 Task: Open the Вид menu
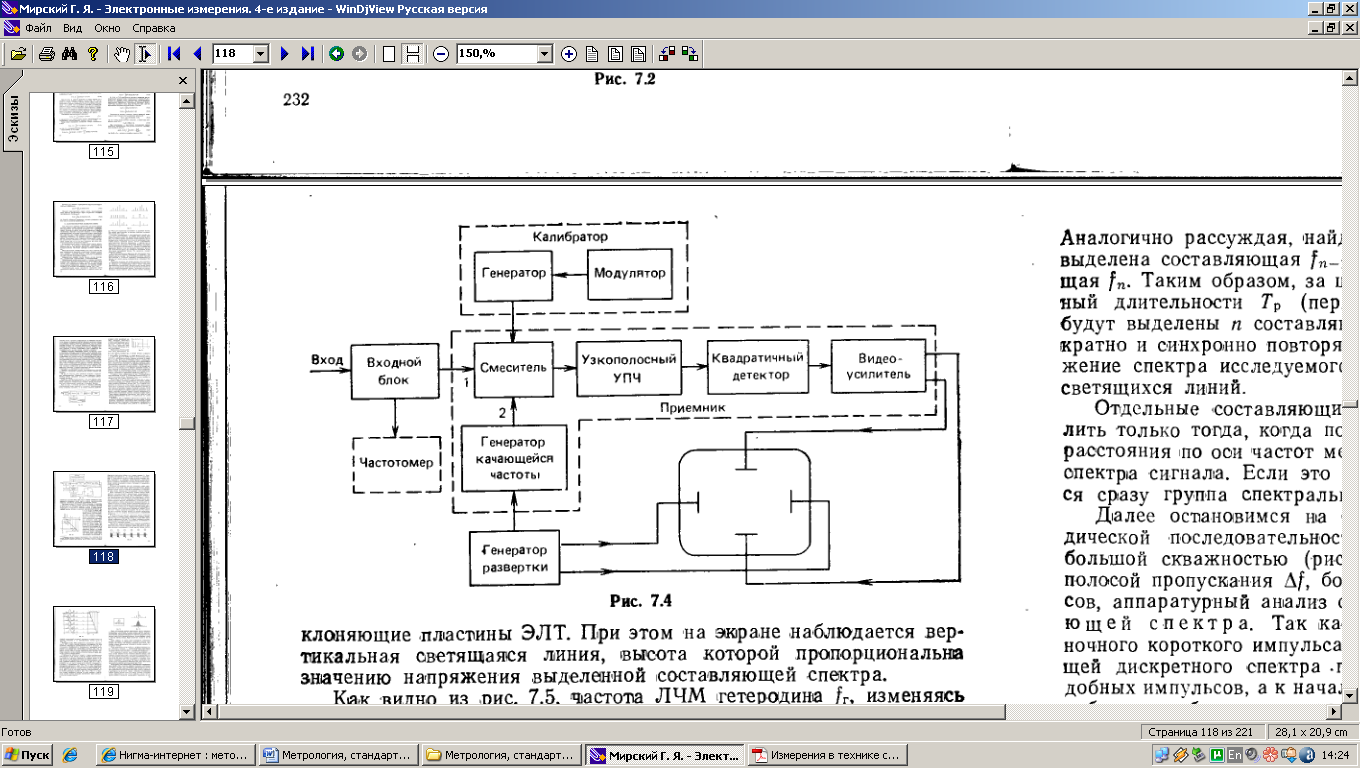click(72, 28)
